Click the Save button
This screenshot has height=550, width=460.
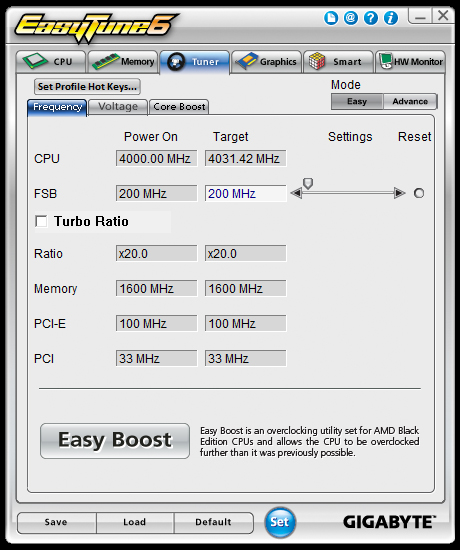pos(56,523)
